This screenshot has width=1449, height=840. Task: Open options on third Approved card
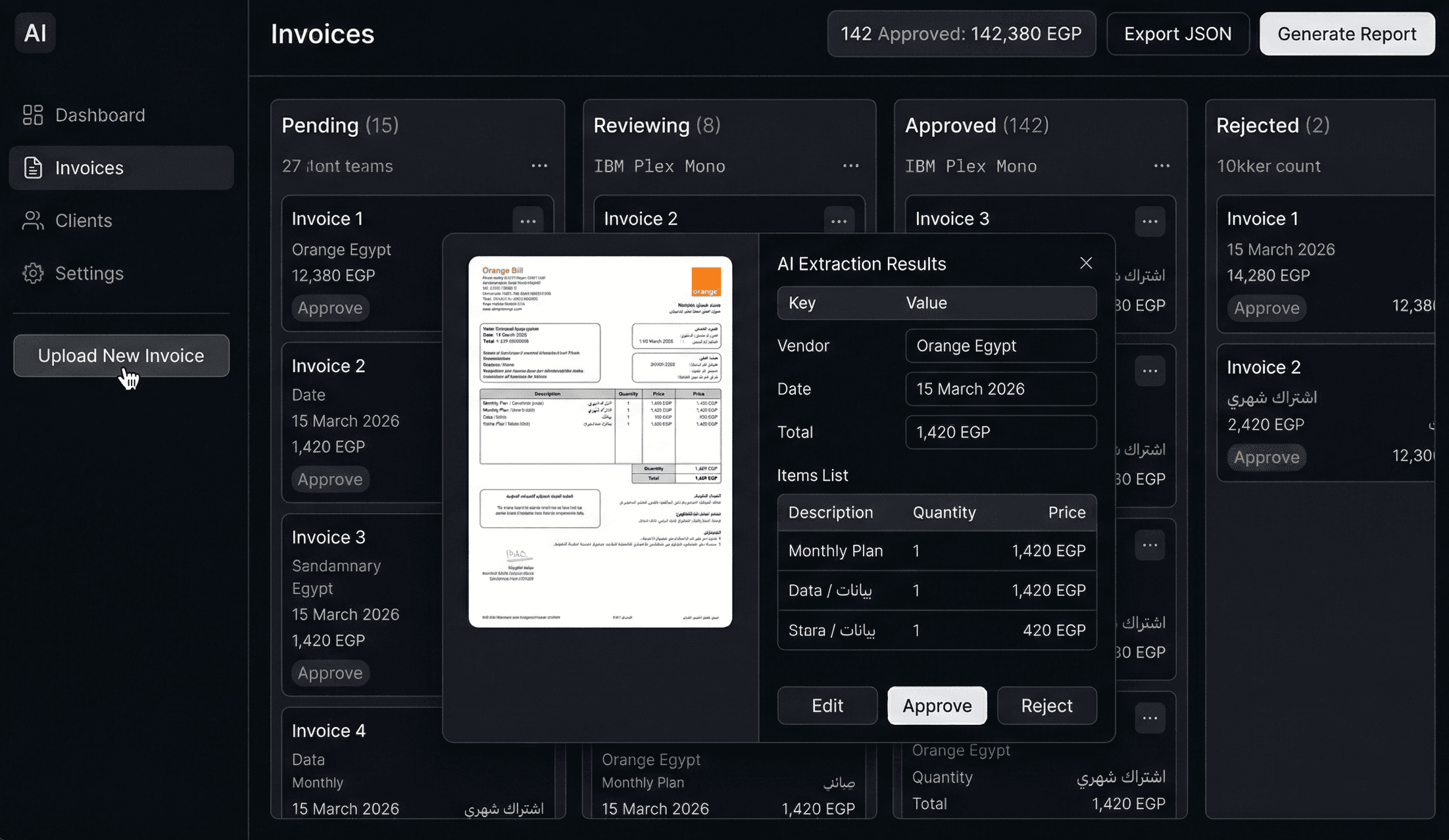[x=1150, y=545]
